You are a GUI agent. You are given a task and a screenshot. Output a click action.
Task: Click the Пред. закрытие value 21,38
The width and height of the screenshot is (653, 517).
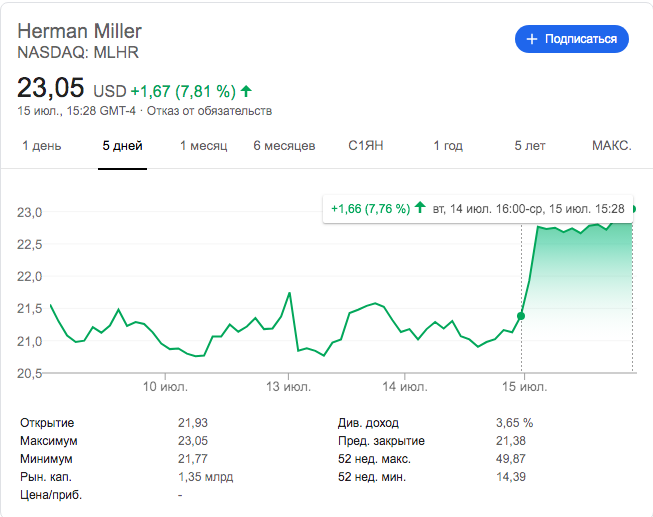click(x=511, y=441)
